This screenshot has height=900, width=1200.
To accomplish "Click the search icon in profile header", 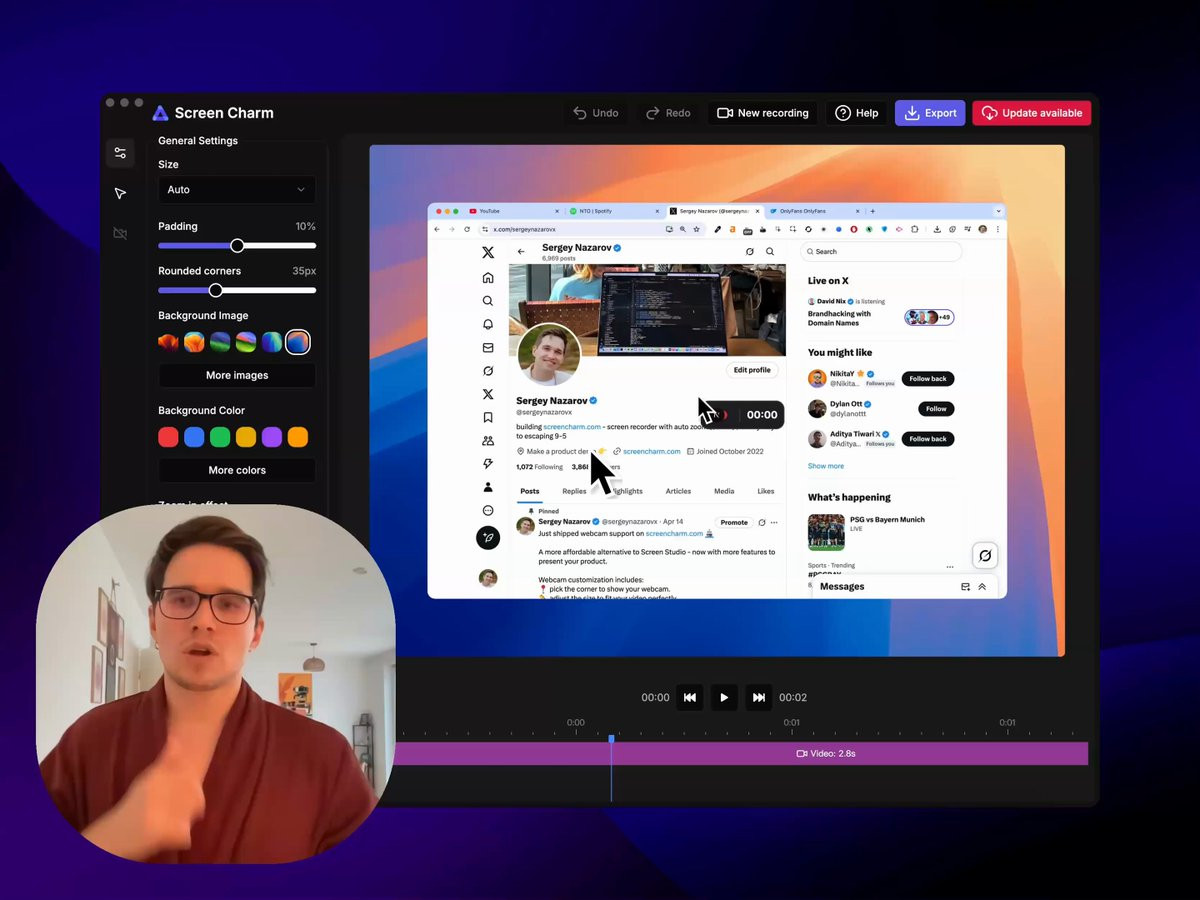I will point(770,252).
